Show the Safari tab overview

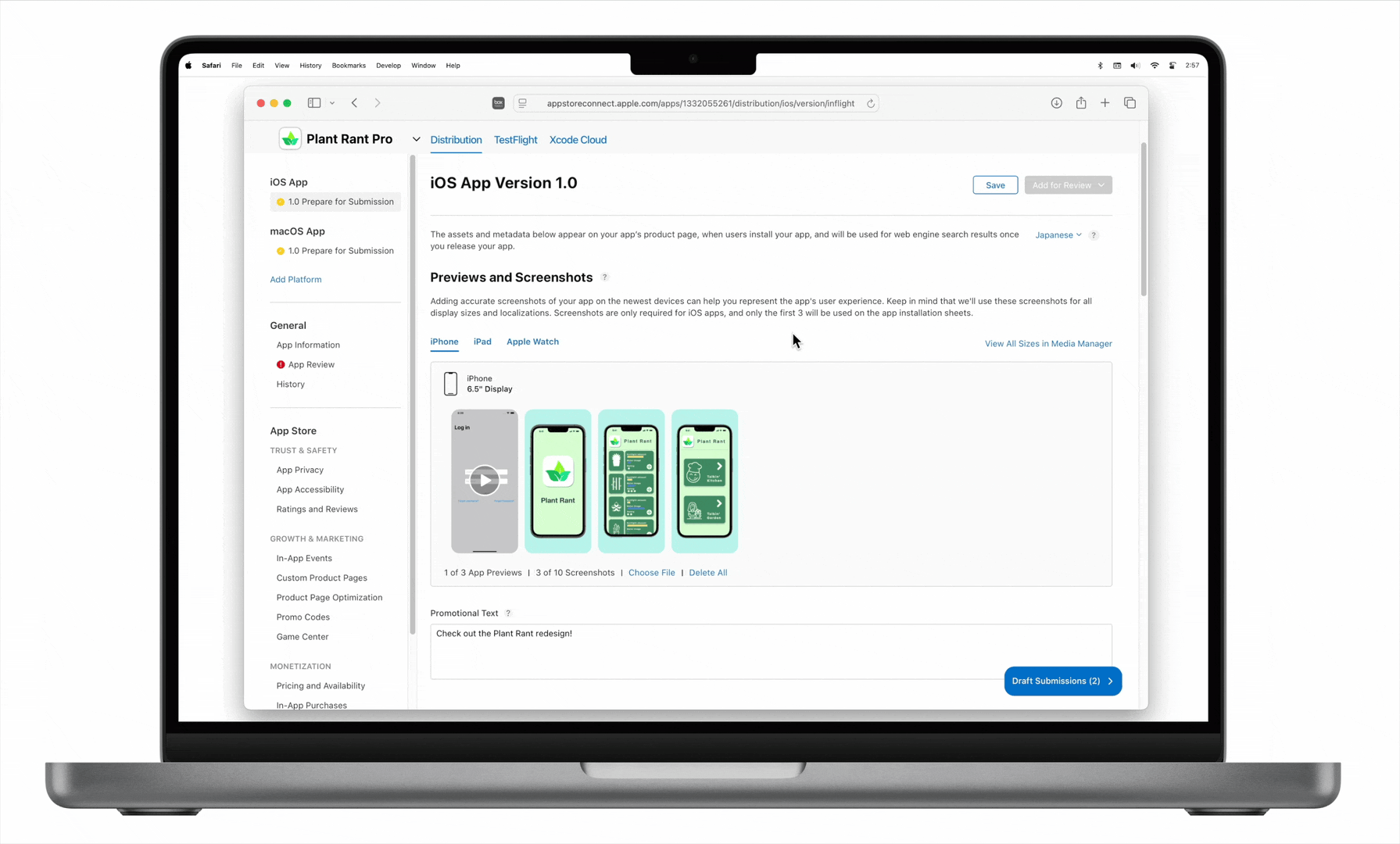tap(1130, 103)
